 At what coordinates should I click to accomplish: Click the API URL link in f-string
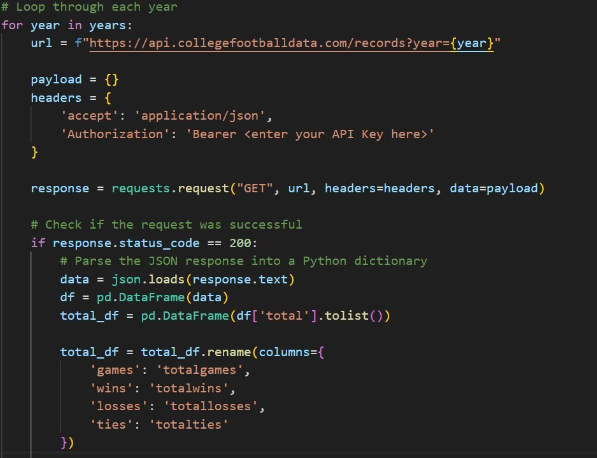291,43
